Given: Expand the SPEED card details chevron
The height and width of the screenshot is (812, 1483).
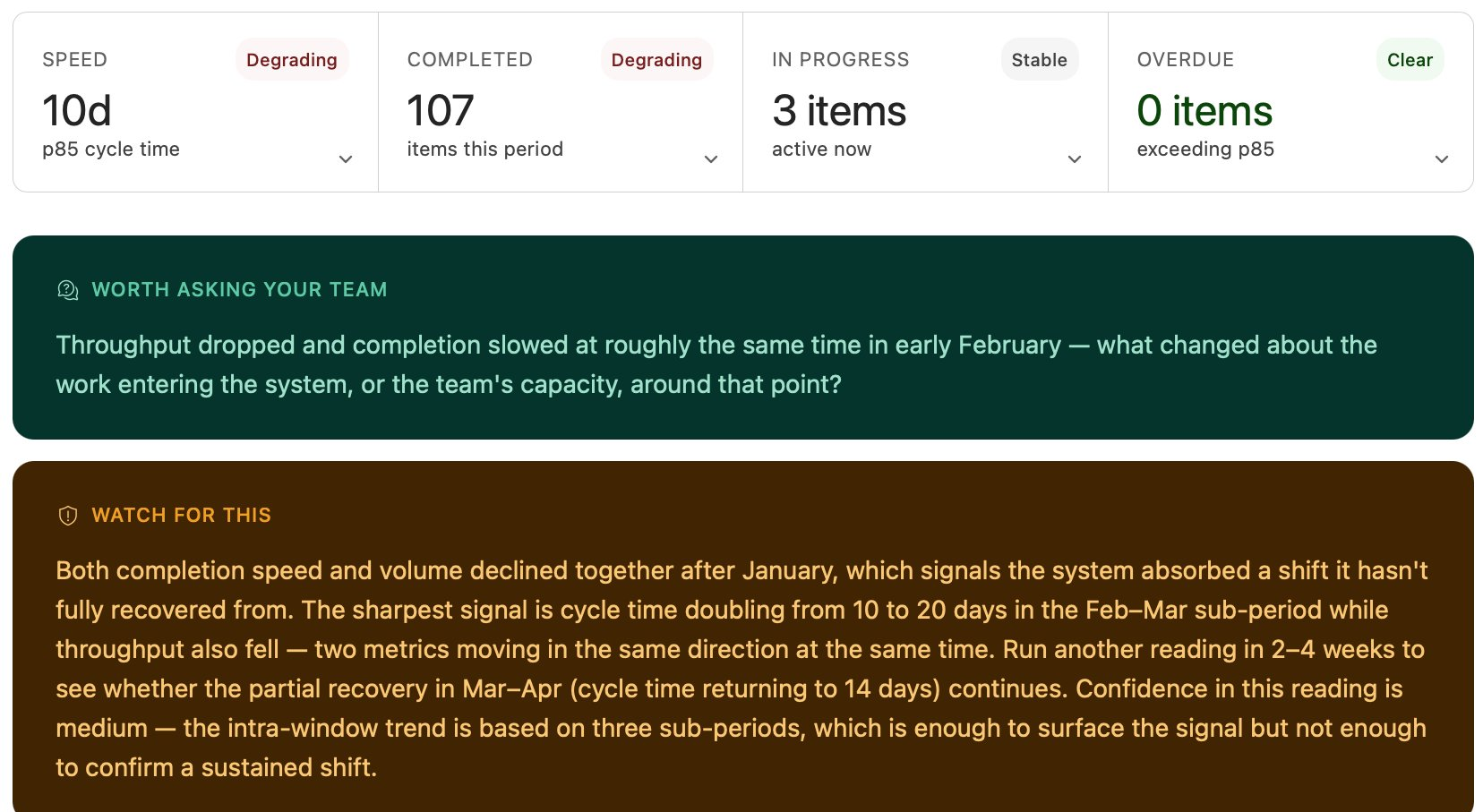Looking at the screenshot, I should [x=346, y=158].
